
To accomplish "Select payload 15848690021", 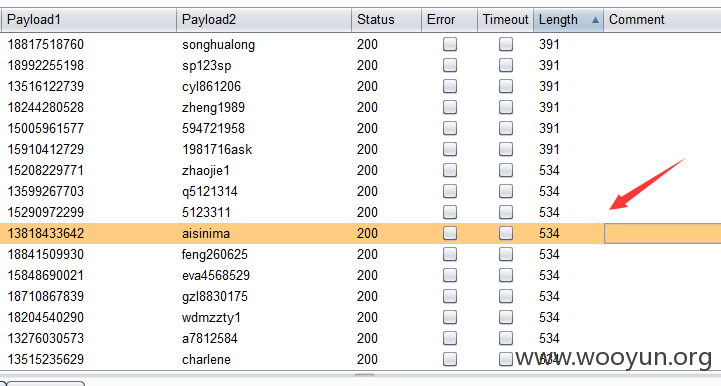I will 46,275.
